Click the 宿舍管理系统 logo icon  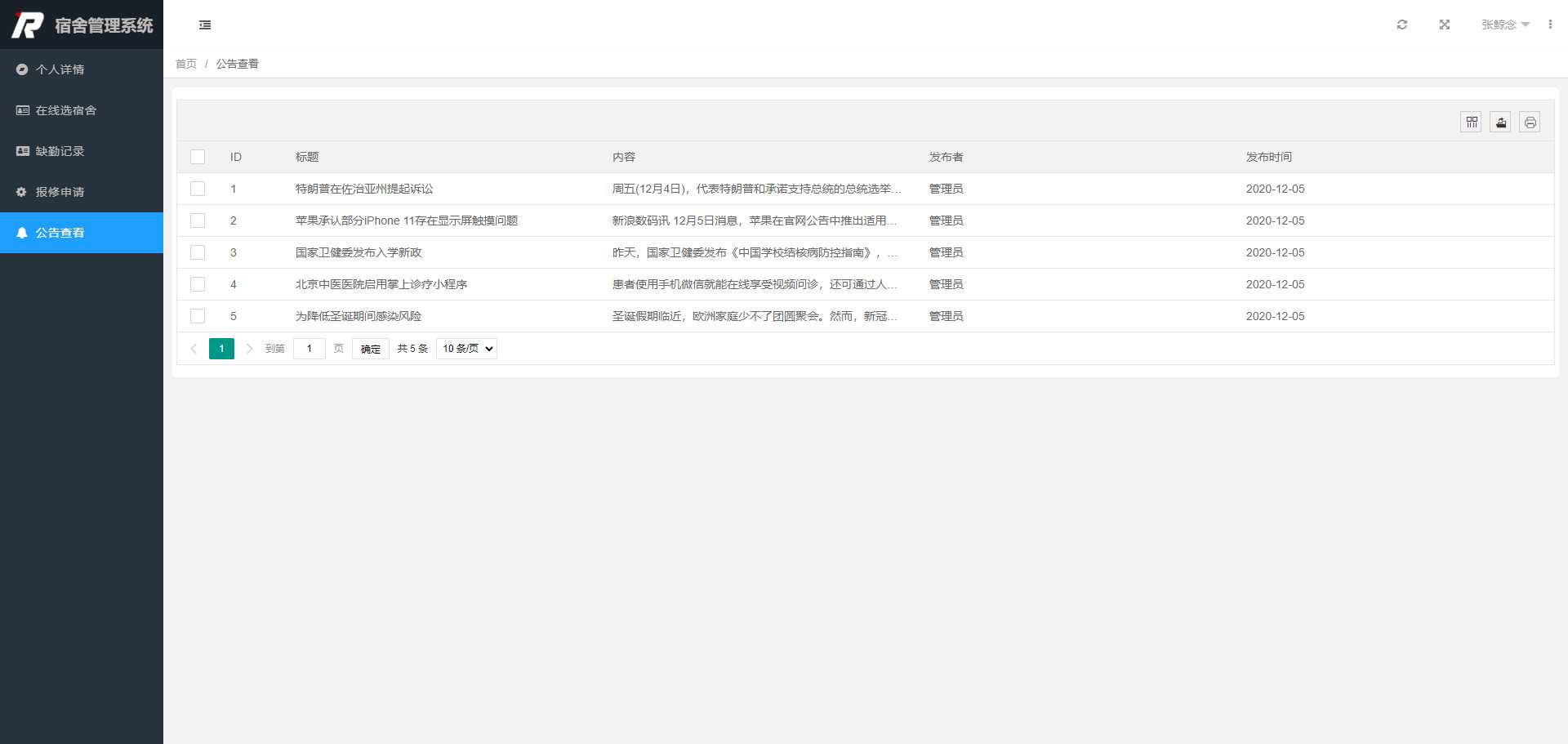27,25
